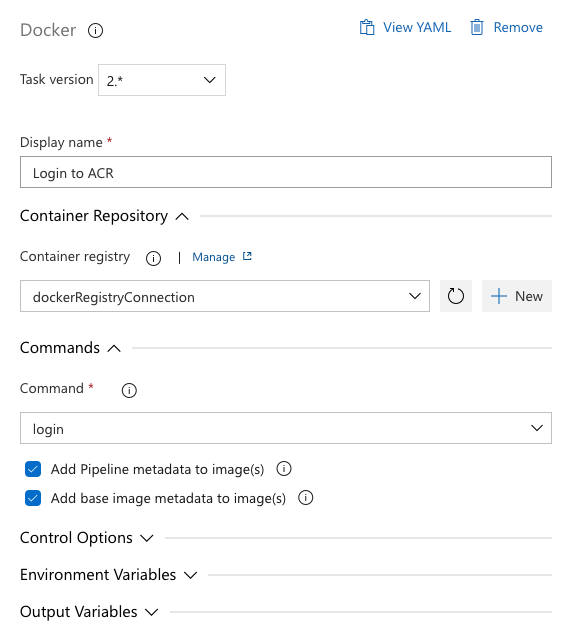Click the info icon beside Docker title
The width and height of the screenshot is (567, 635).
(x=96, y=30)
